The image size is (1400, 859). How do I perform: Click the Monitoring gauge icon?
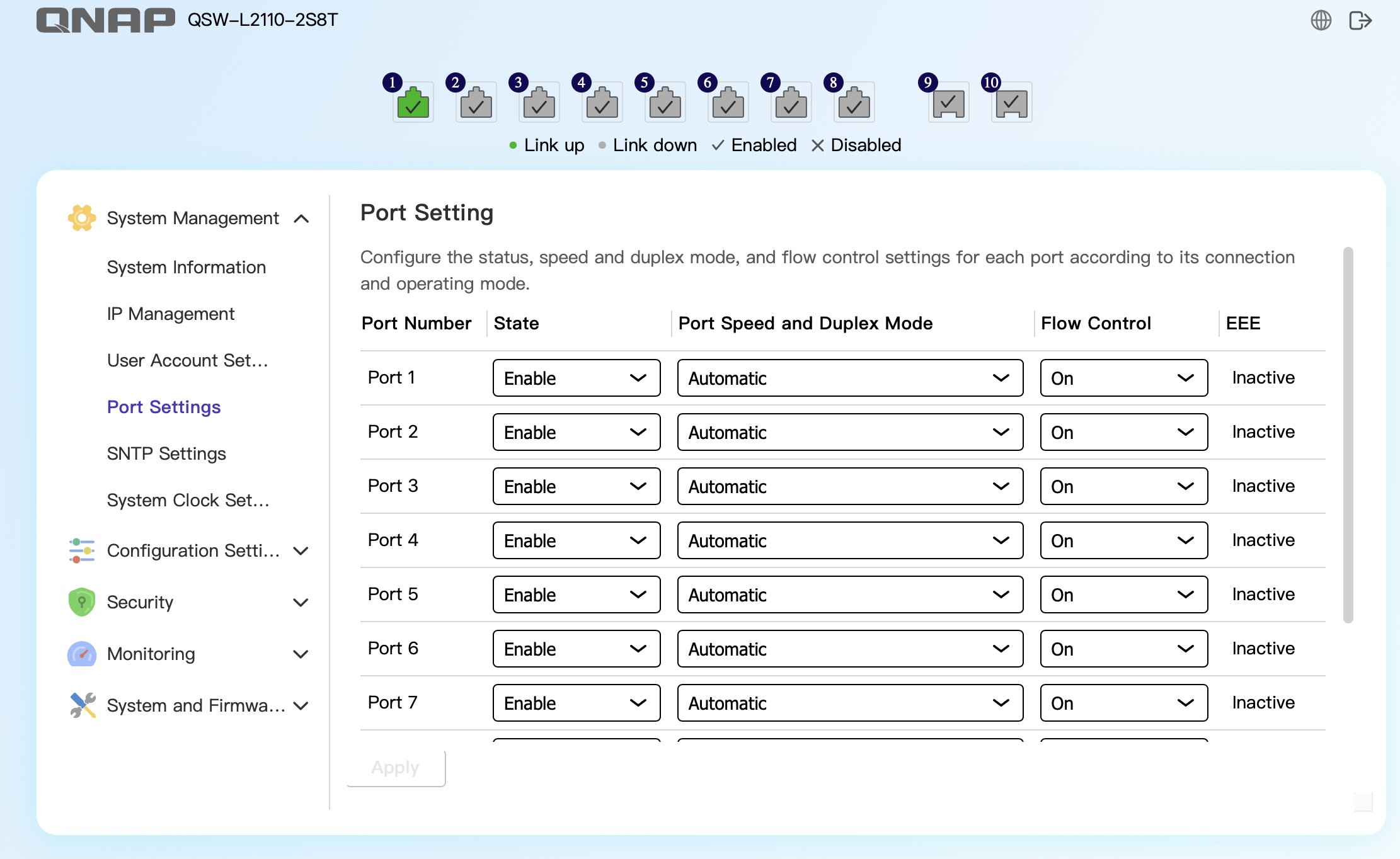82,654
